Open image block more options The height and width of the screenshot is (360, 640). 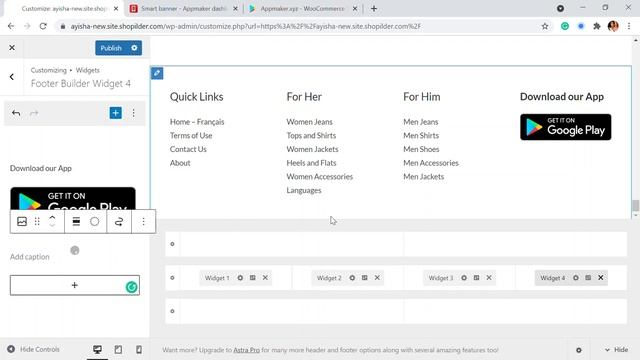click(x=143, y=221)
